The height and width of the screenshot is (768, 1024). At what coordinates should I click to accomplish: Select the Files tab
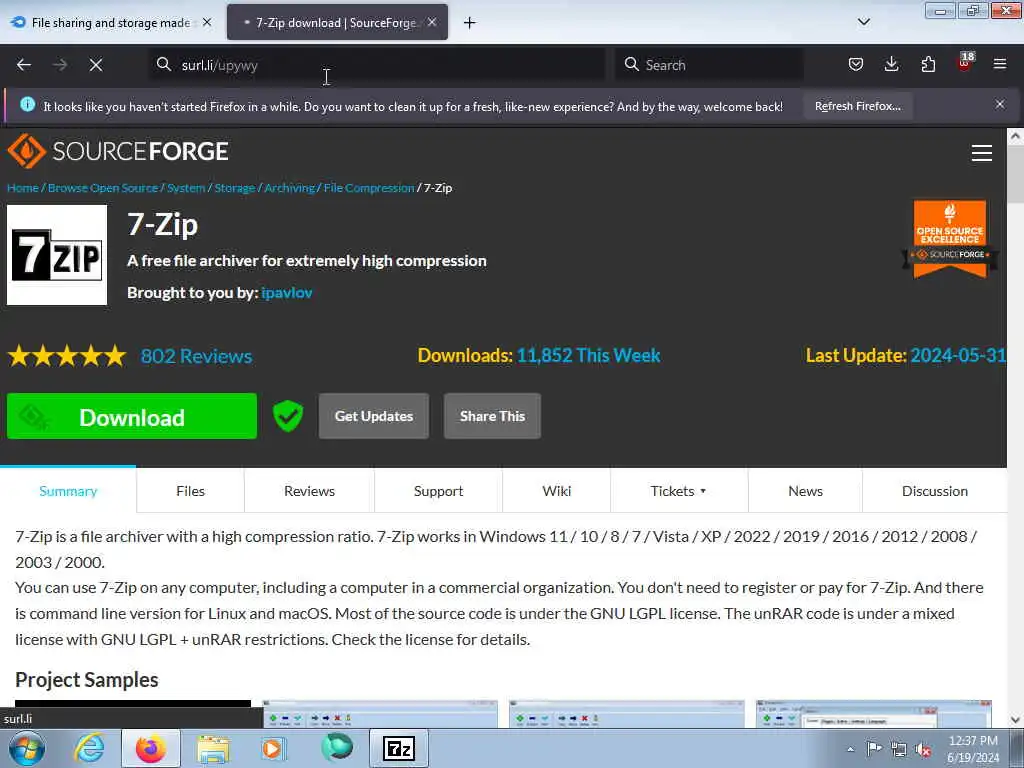click(191, 491)
